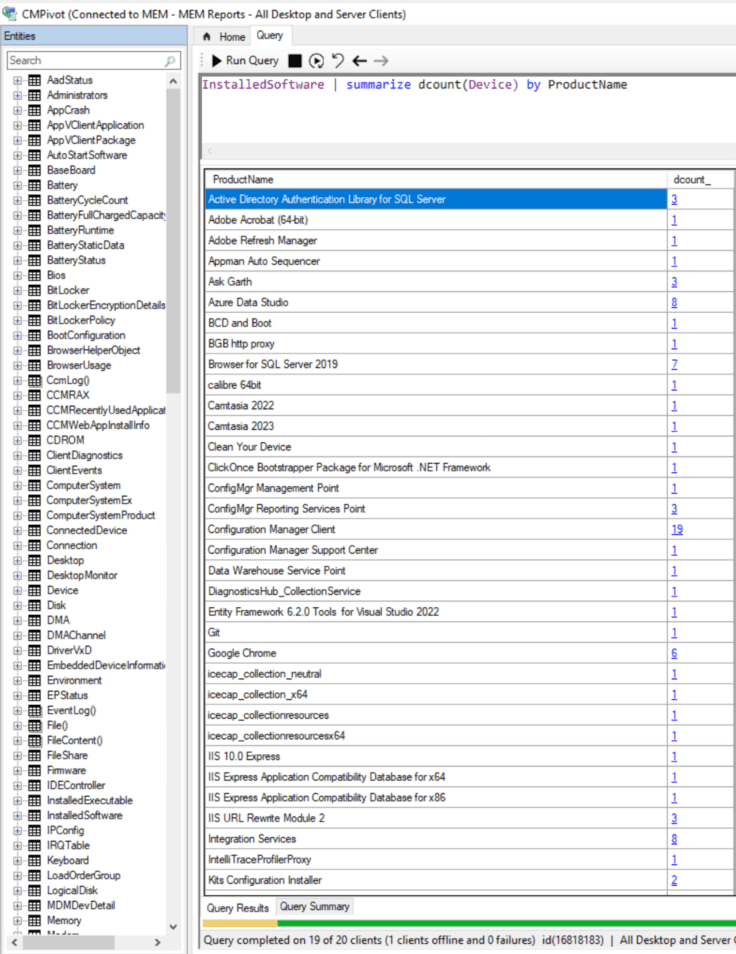Expand the Administrators entity node
Screen dimensions: 736x954
point(18,96)
